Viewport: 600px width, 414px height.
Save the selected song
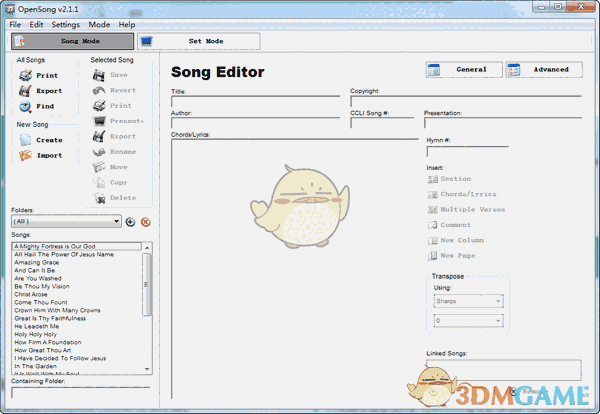110,75
